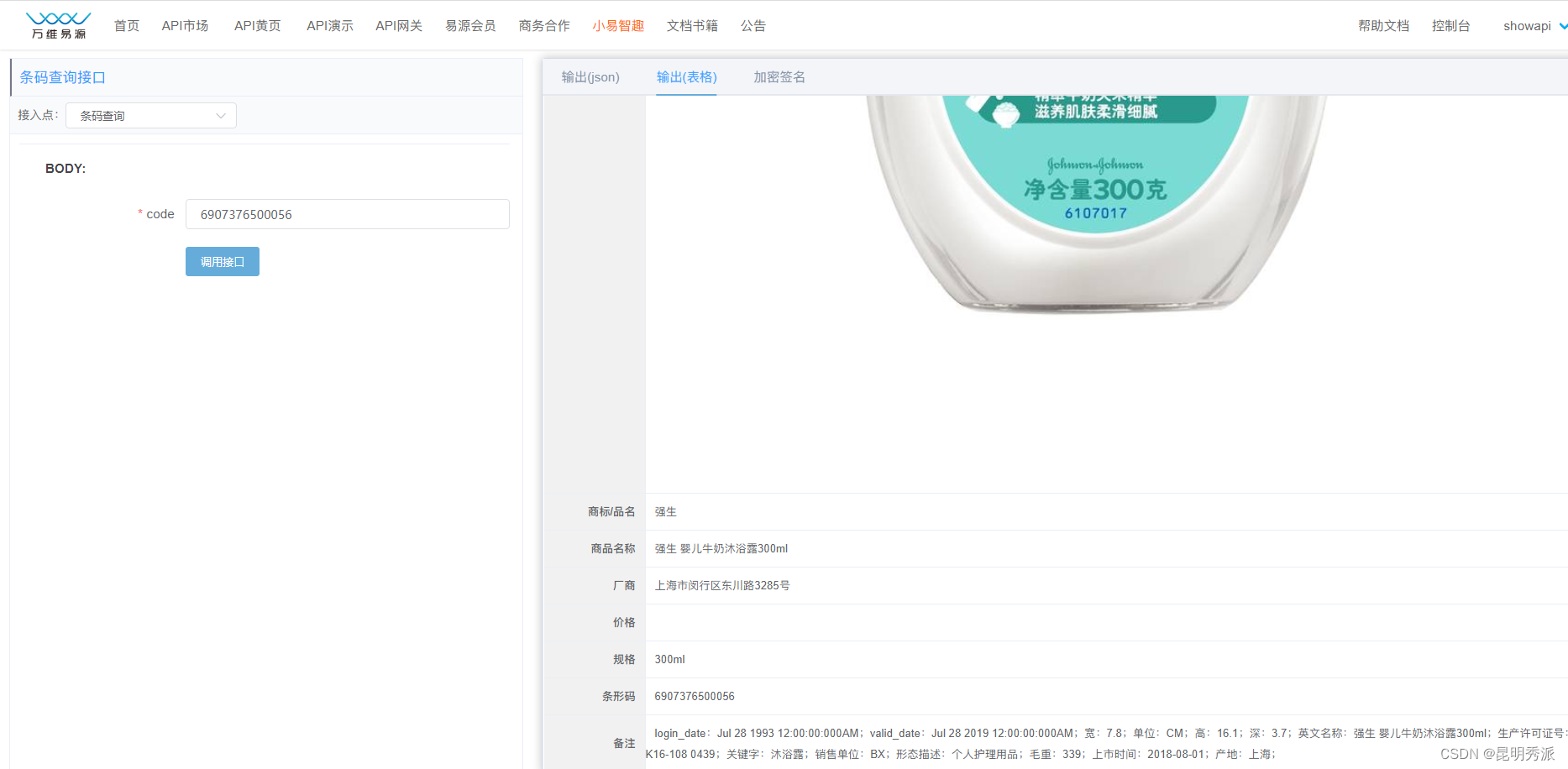Go to API市场
Screen dimensions: 1568x769
click(x=185, y=26)
